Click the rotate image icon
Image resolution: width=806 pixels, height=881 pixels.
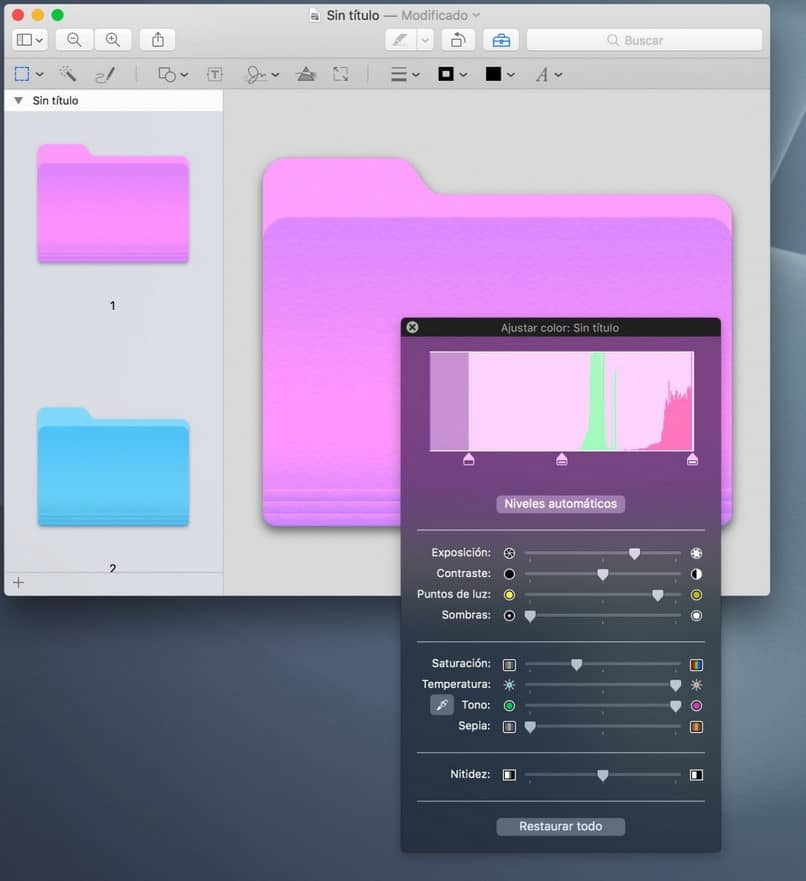tap(457, 40)
